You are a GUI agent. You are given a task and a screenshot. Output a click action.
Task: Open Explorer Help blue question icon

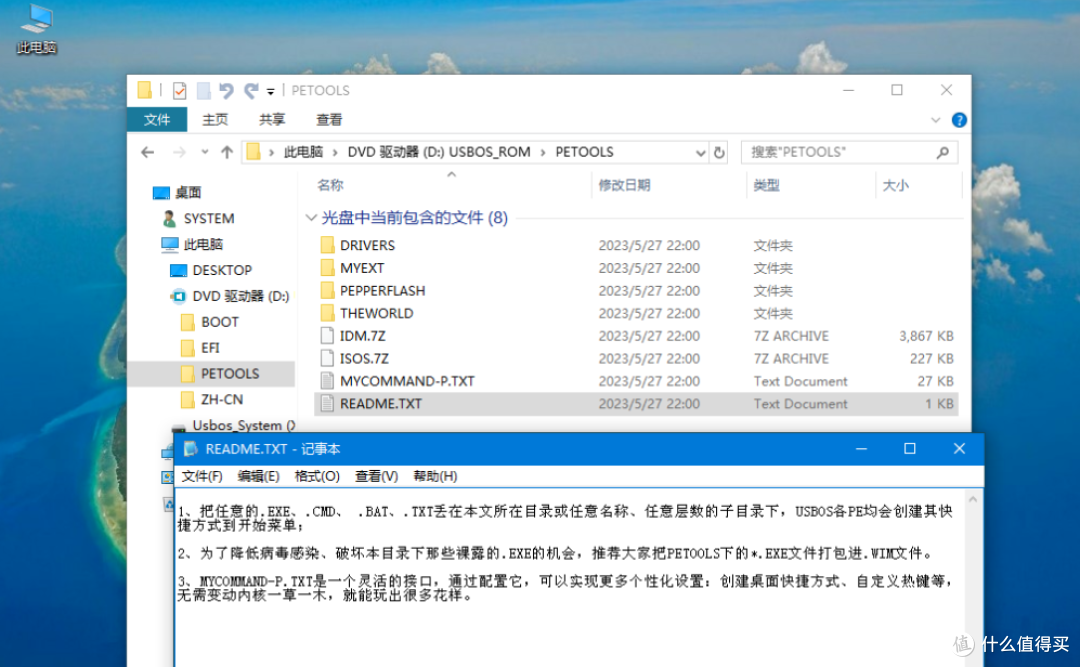tap(959, 120)
